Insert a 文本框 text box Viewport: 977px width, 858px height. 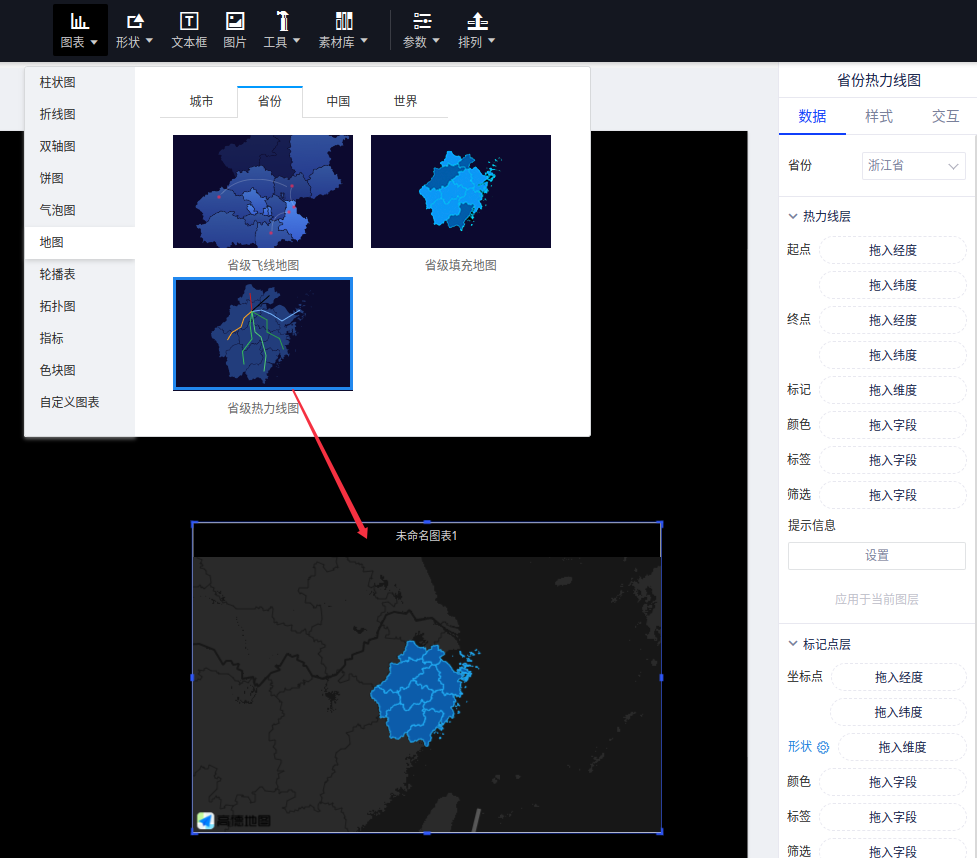[x=188, y=30]
